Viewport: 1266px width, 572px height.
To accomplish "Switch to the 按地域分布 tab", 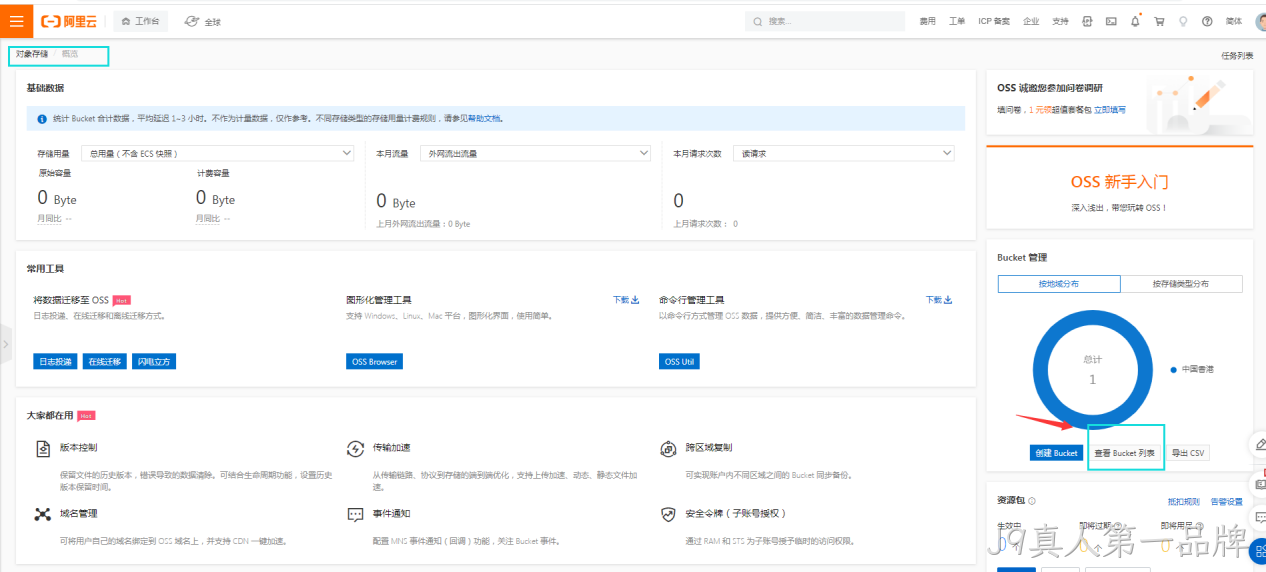I will point(1059,284).
